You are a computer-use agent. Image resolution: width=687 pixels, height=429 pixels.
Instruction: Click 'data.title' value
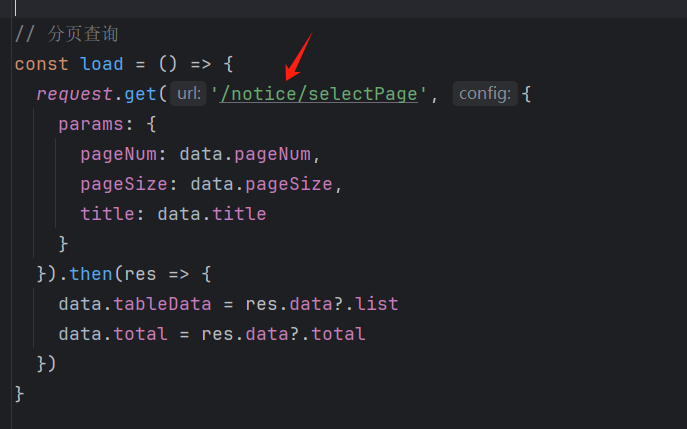point(212,214)
